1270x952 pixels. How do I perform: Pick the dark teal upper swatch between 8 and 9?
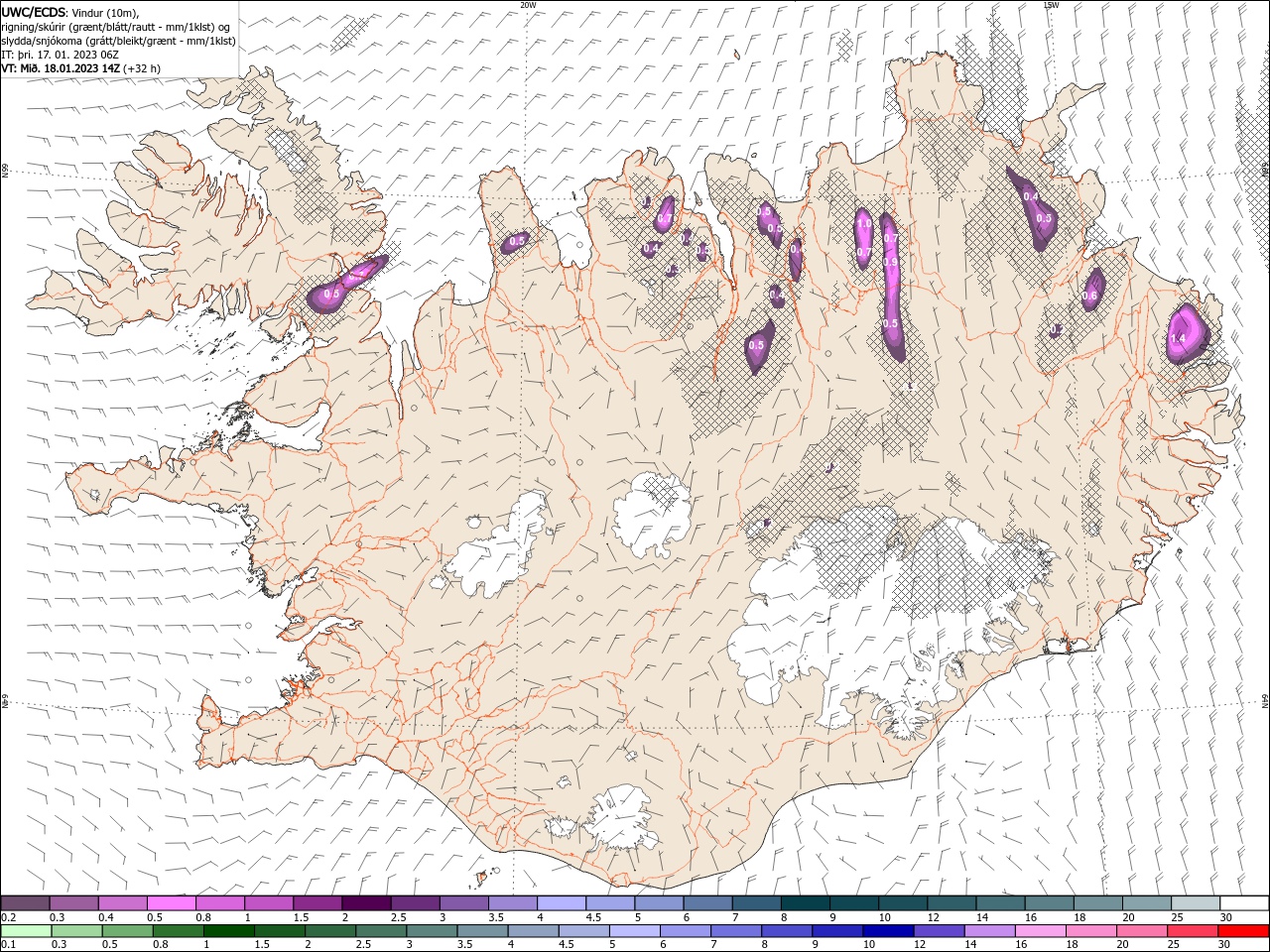click(806, 903)
